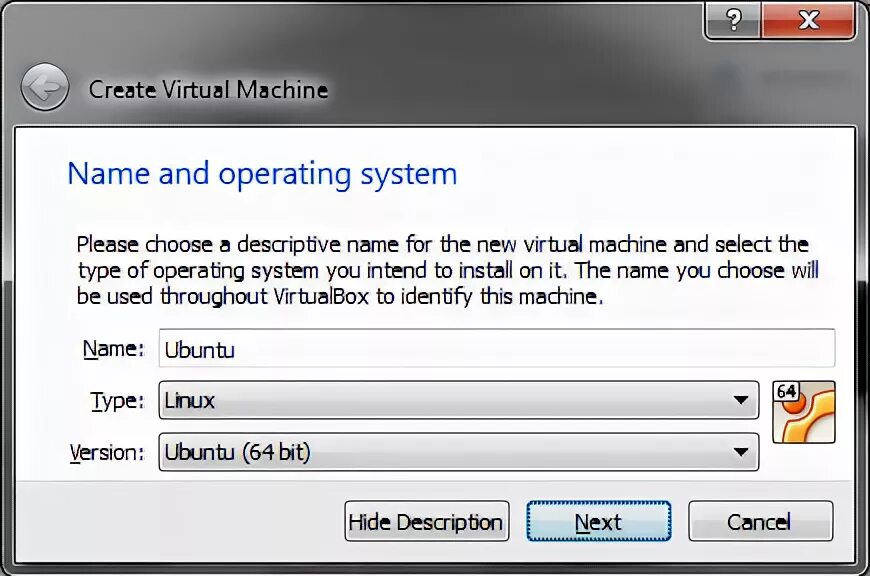The height and width of the screenshot is (576, 870).
Task: Go back using the round arrow button
Action: coord(45,87)
